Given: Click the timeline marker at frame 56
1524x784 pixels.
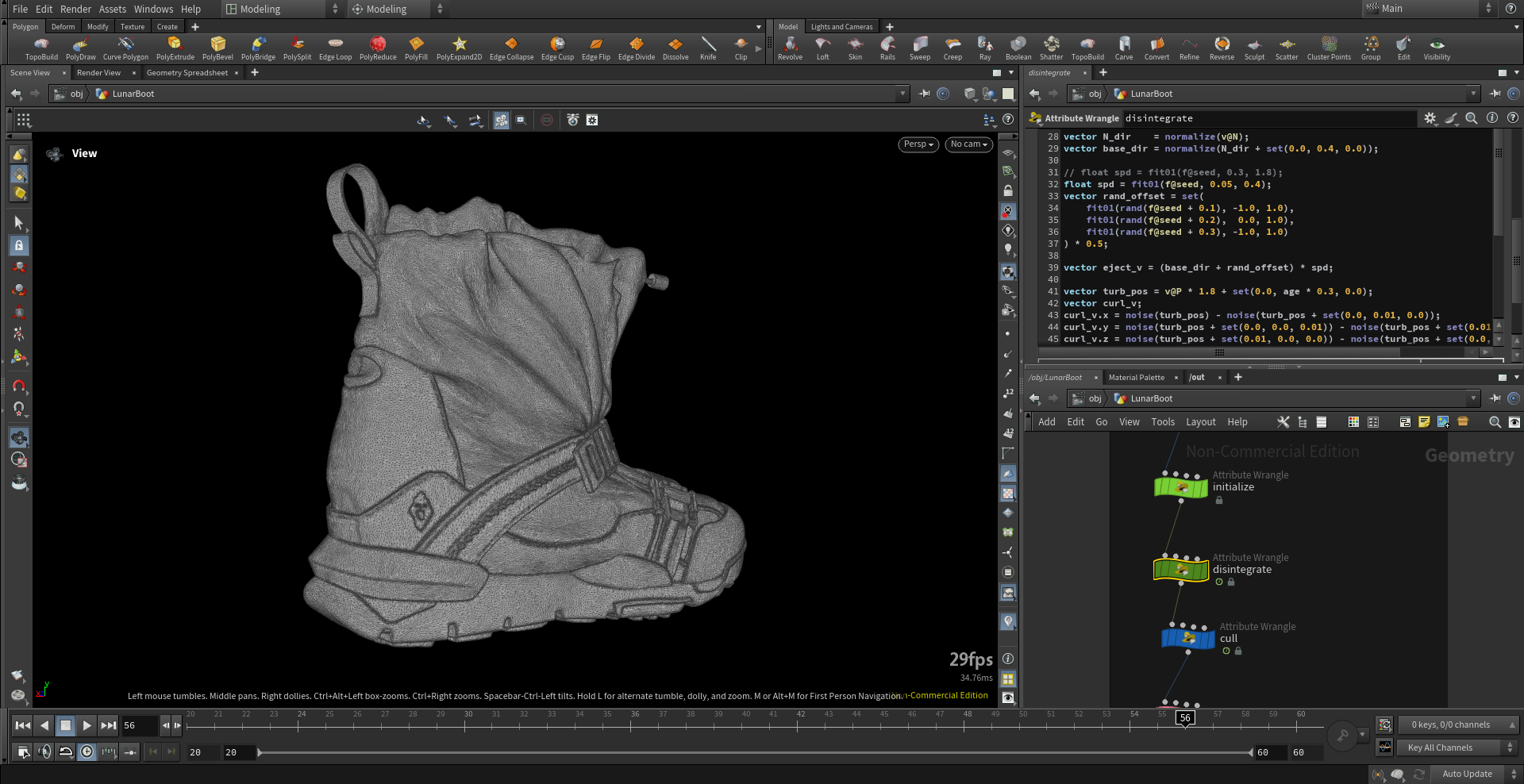Looking at the screenshot, I should click(1184, 717).
